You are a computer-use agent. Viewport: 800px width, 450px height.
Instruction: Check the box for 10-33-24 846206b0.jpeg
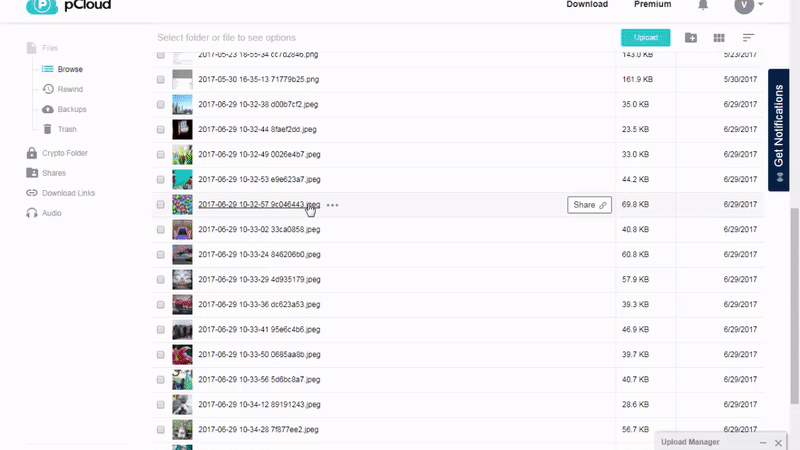pyautogui.click(x=161, y=255)
